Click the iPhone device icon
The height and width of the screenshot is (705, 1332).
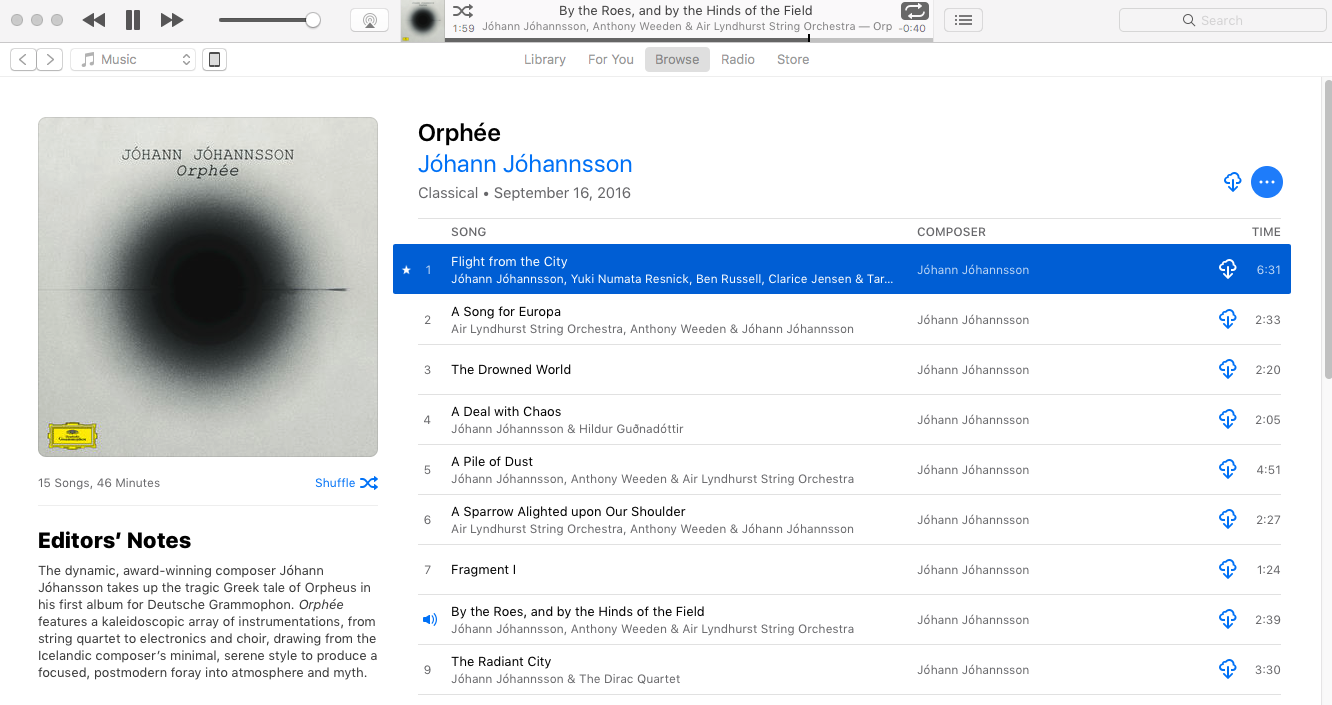[214, 60]
